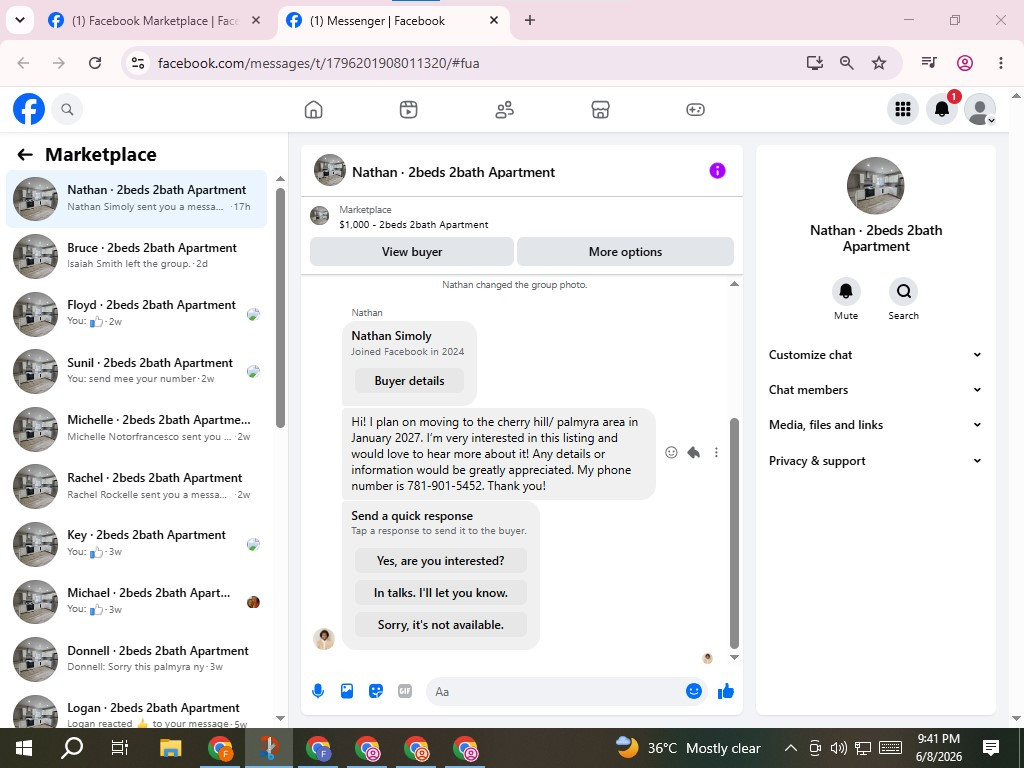Reply to Nathan's message arrow icon
This screenshot has width=1024, height=768.
pos(694,453)
